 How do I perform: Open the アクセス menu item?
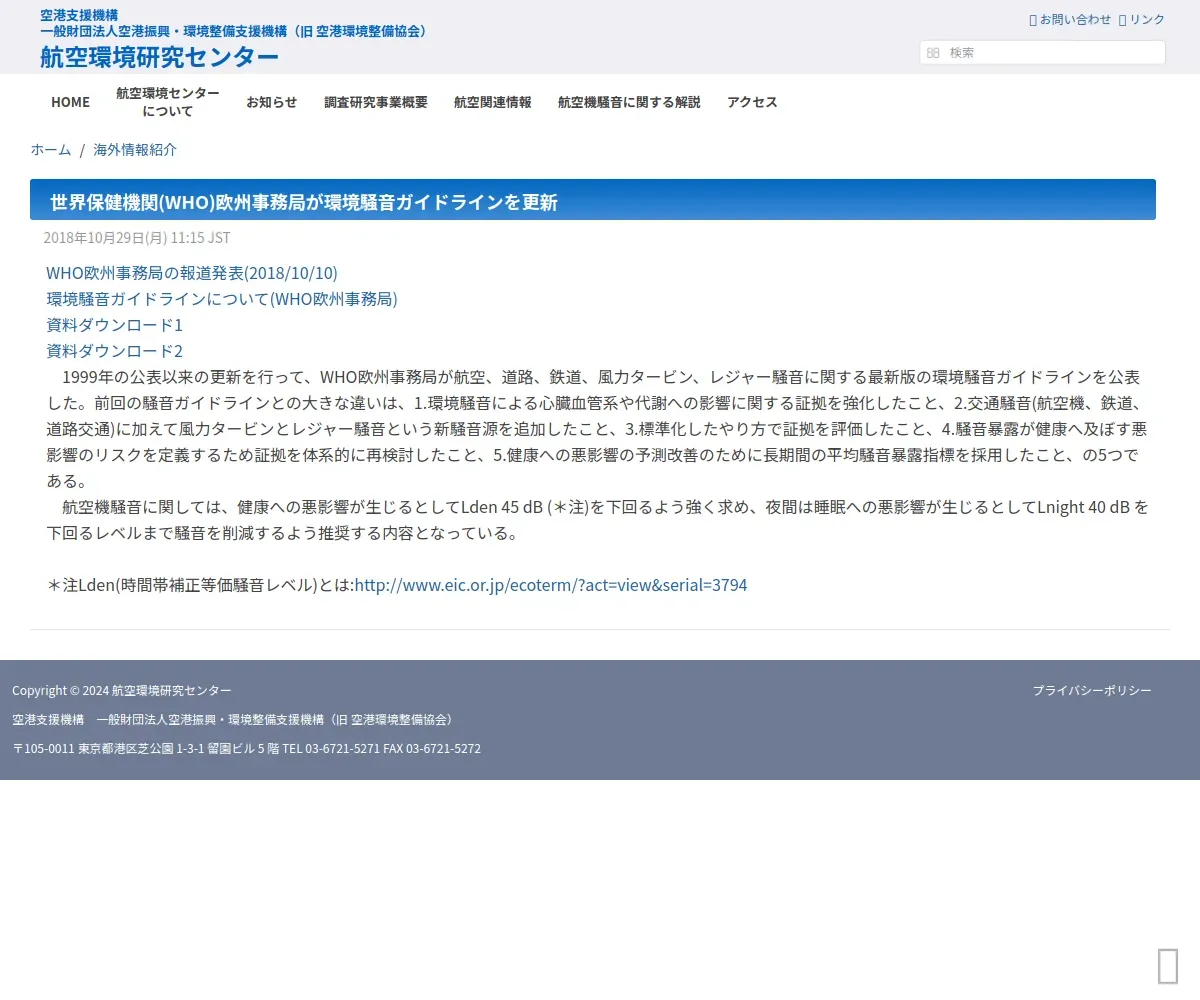tap(752, 102)
